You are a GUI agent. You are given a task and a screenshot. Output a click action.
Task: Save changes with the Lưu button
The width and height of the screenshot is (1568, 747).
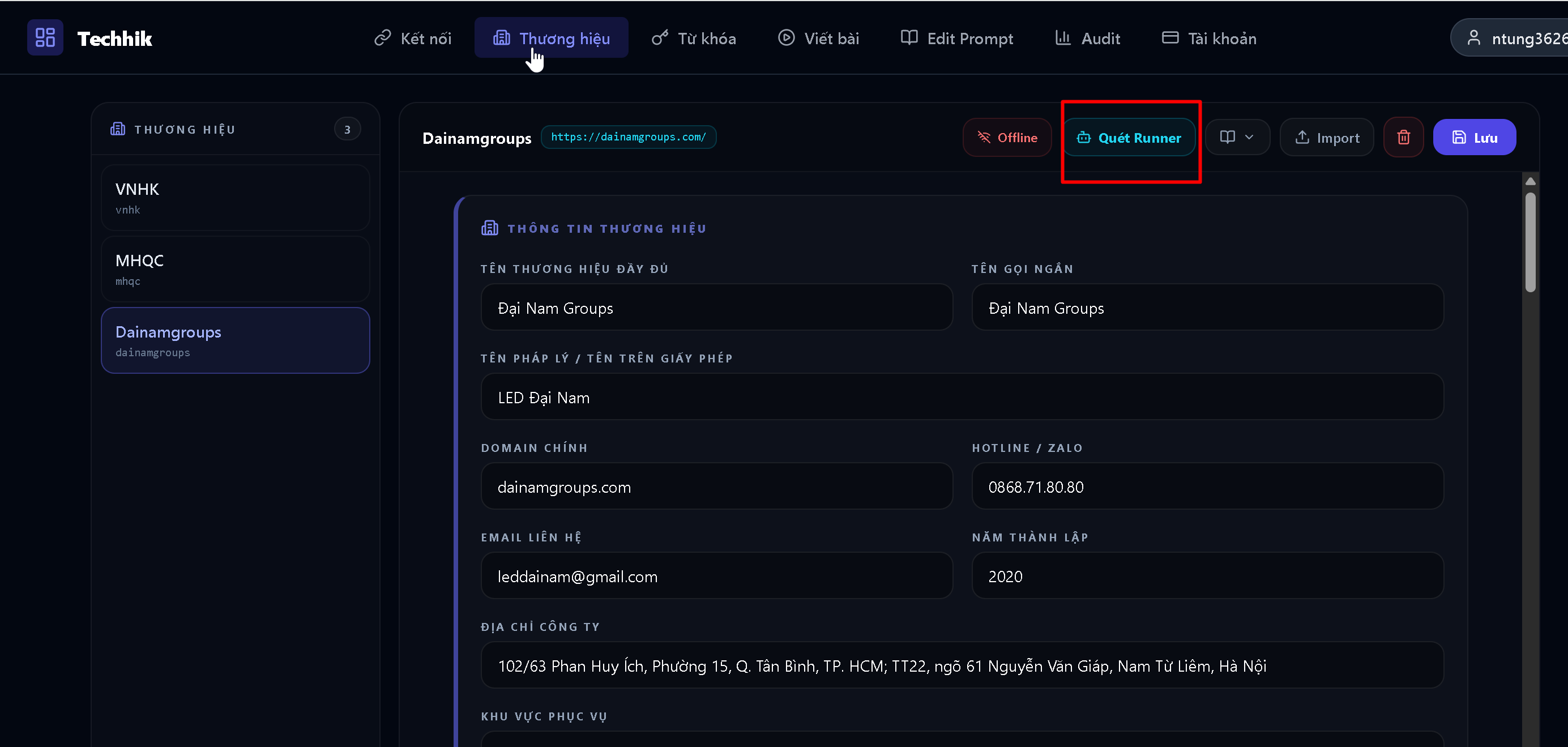tap(1474, 138)
